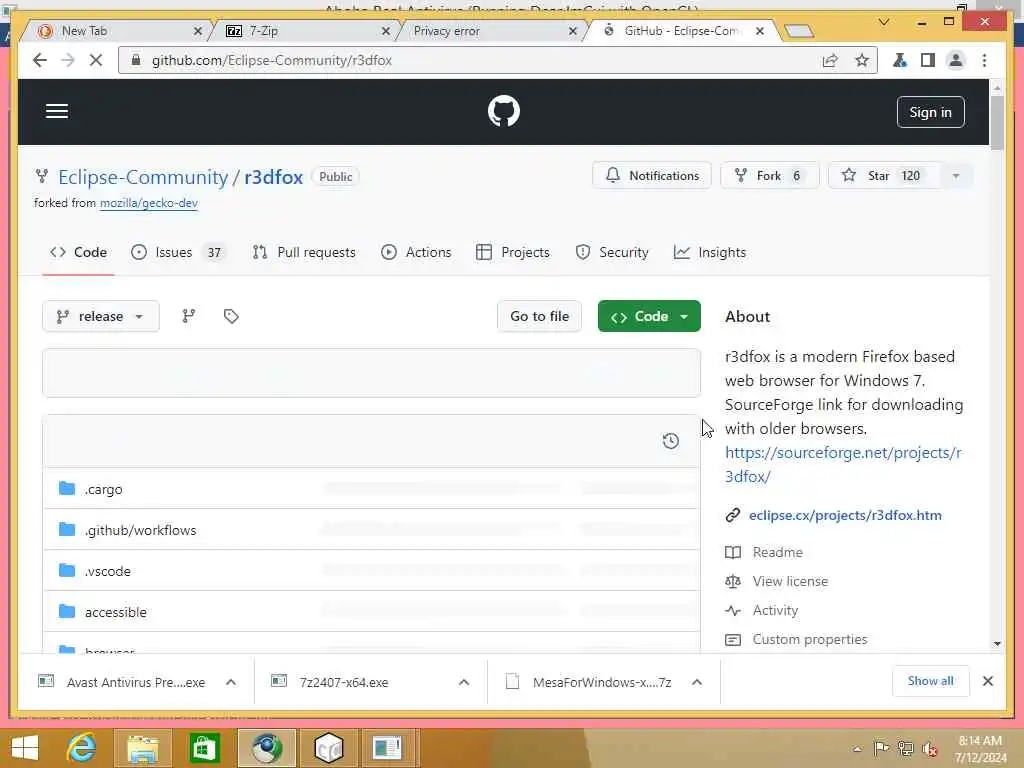Open the Actions tab
Viewport: 1024px width, 768px height.
click(x=416, y=252)
